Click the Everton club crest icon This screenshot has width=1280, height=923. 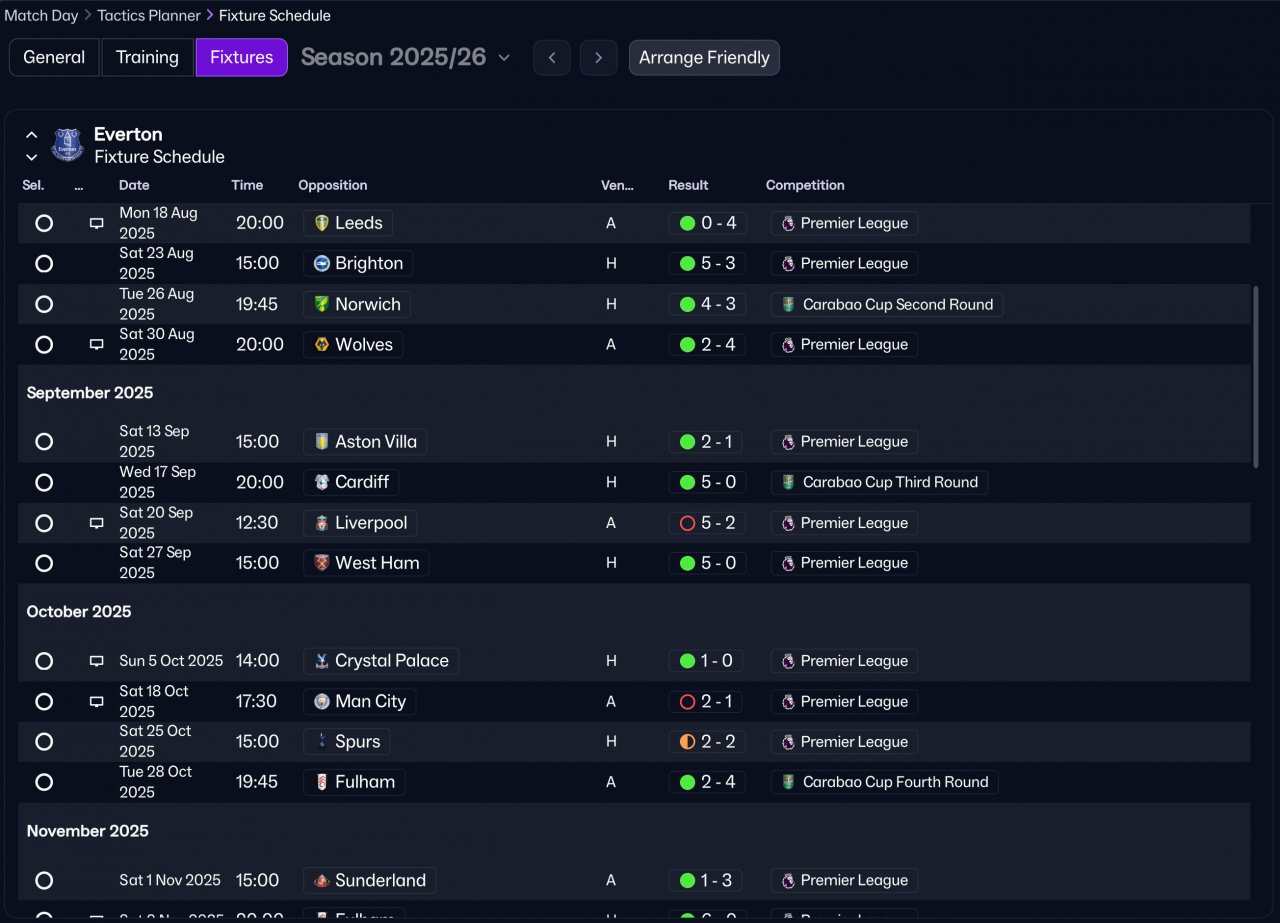click(x=67, y=145)
